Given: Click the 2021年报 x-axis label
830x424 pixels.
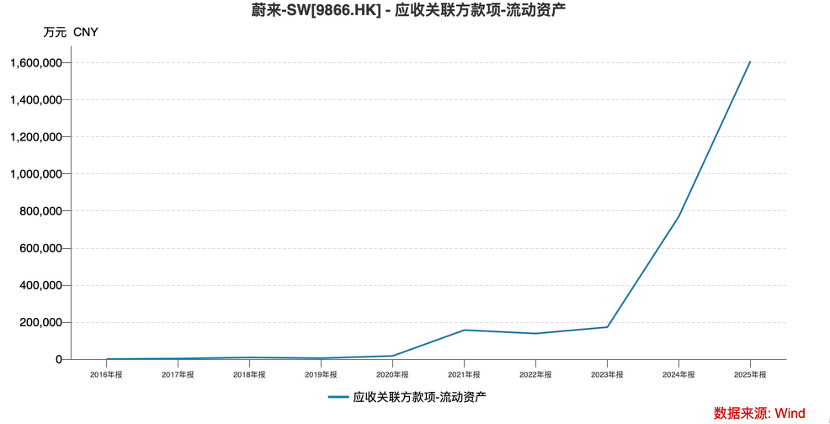Looking at the screenshot, I should pyautogui.click(x=464, y=374).
